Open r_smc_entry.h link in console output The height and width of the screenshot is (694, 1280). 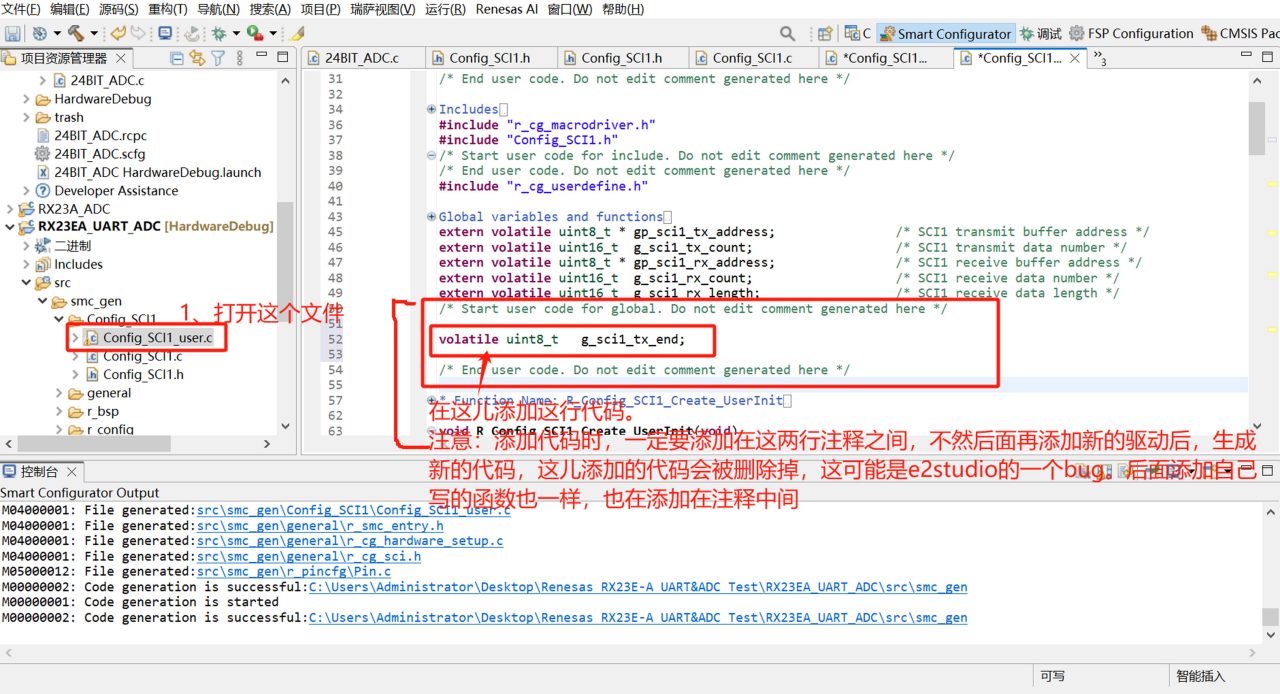pos(320,526)
